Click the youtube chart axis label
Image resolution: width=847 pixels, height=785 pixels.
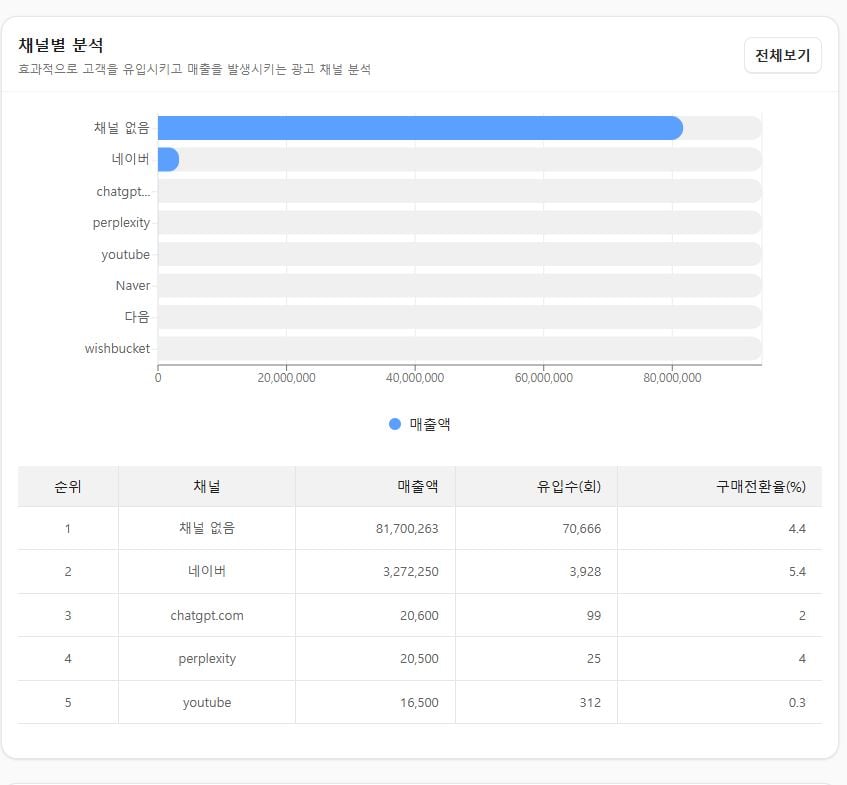tap(125, 254)
